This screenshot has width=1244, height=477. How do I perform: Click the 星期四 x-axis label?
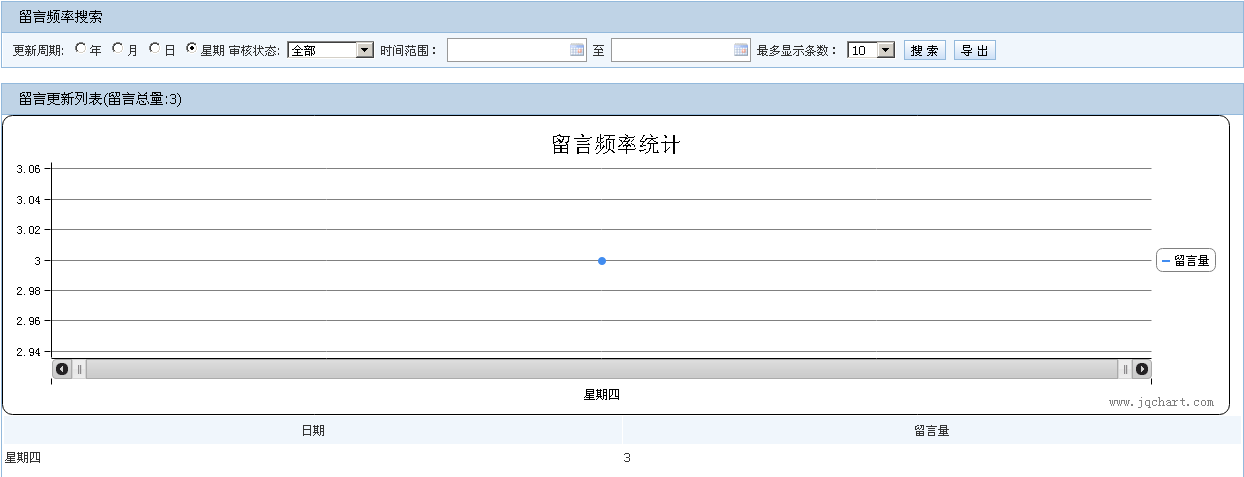(x=602, y=395)
